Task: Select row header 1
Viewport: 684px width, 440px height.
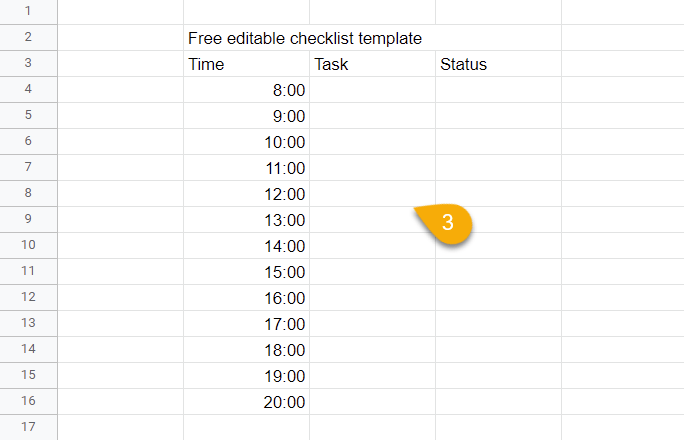Action: tap(28, 11)
